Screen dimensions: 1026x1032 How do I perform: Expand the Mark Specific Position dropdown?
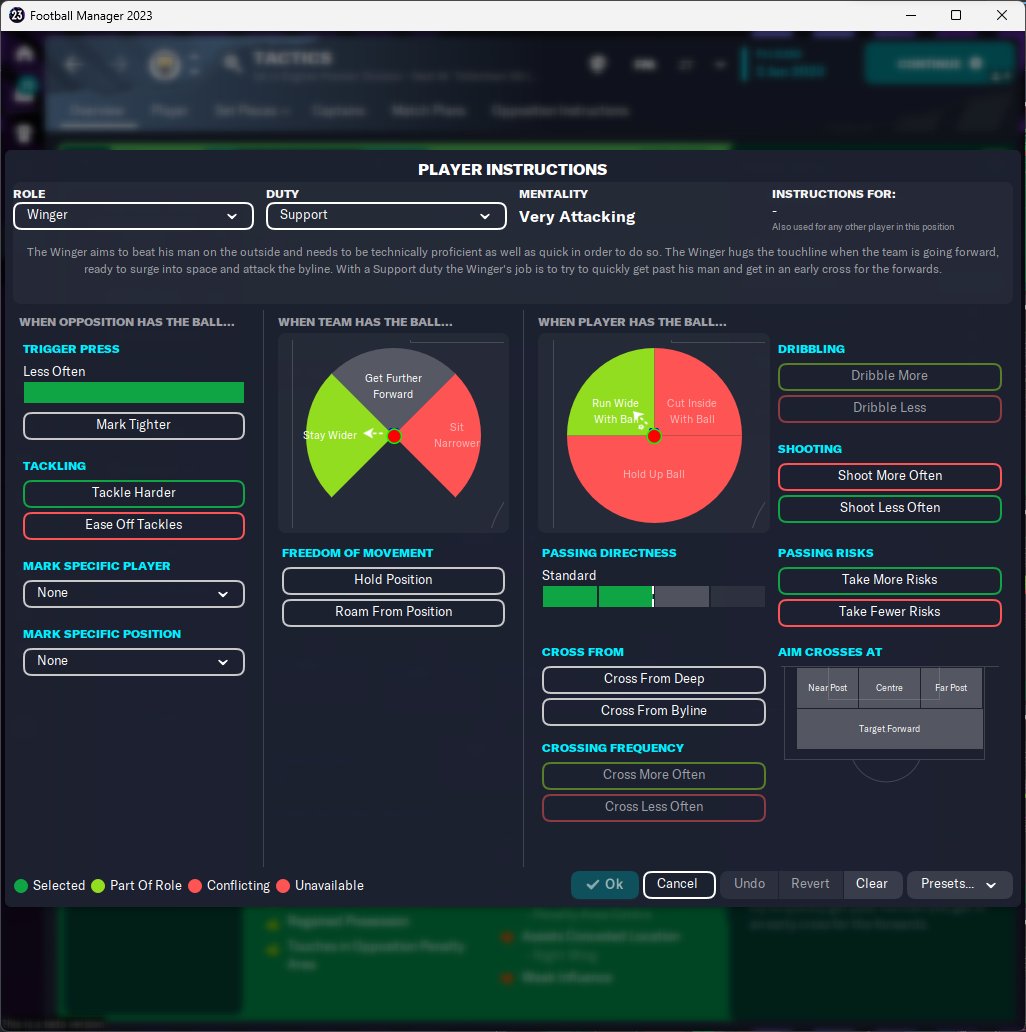tap(134, 661)
